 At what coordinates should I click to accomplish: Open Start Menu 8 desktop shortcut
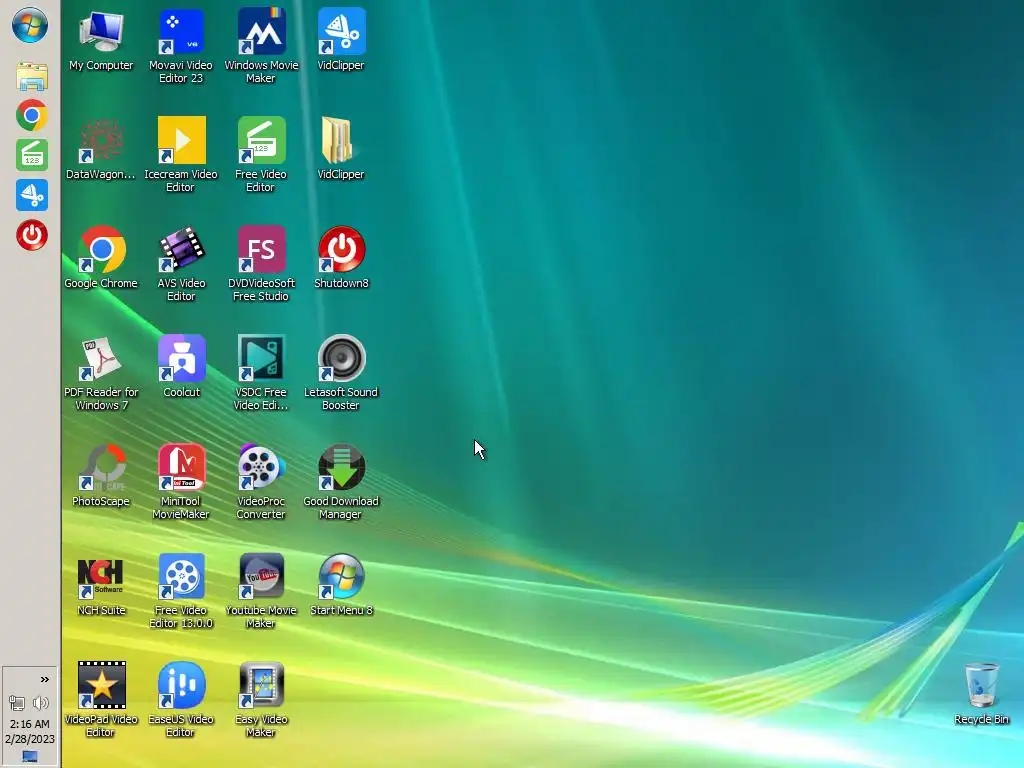coord(341,584)
